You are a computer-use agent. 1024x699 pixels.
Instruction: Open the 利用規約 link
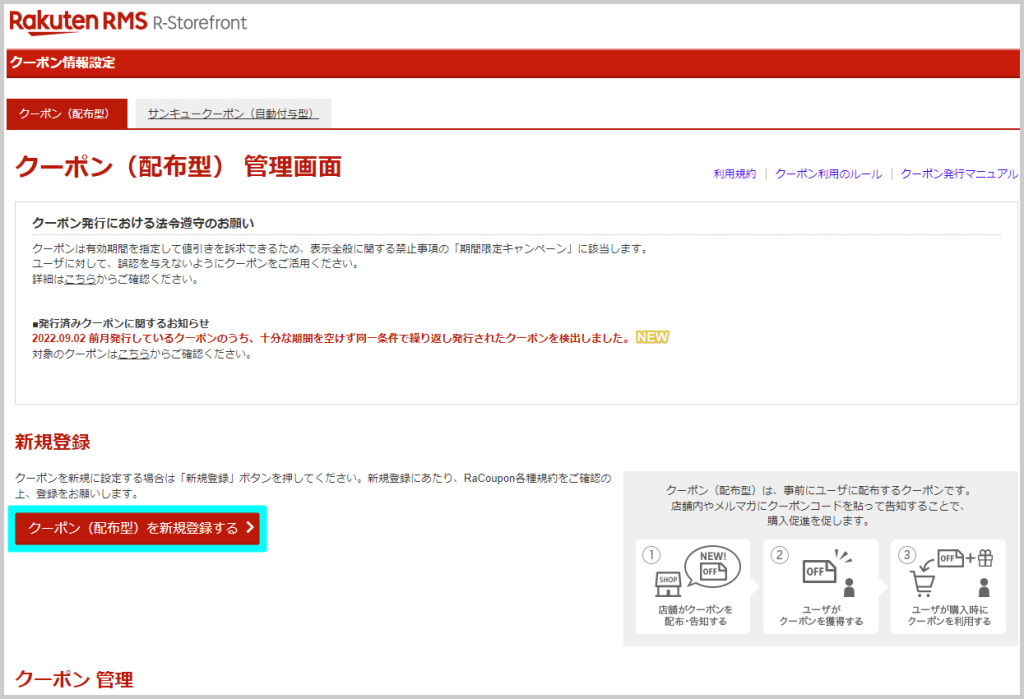(735, 174)
